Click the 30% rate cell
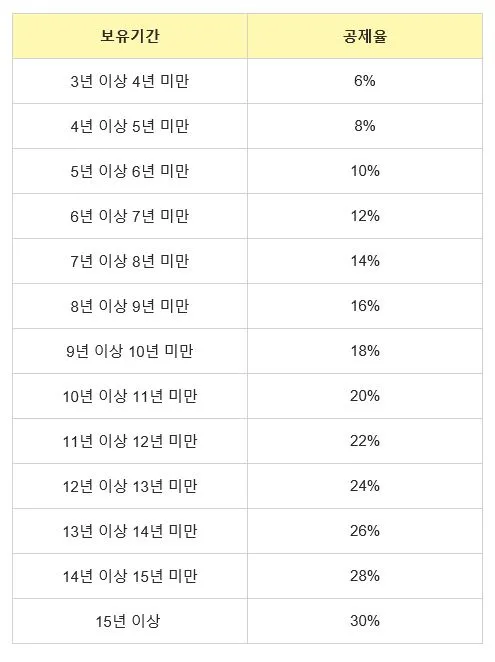 click(365, 621)
